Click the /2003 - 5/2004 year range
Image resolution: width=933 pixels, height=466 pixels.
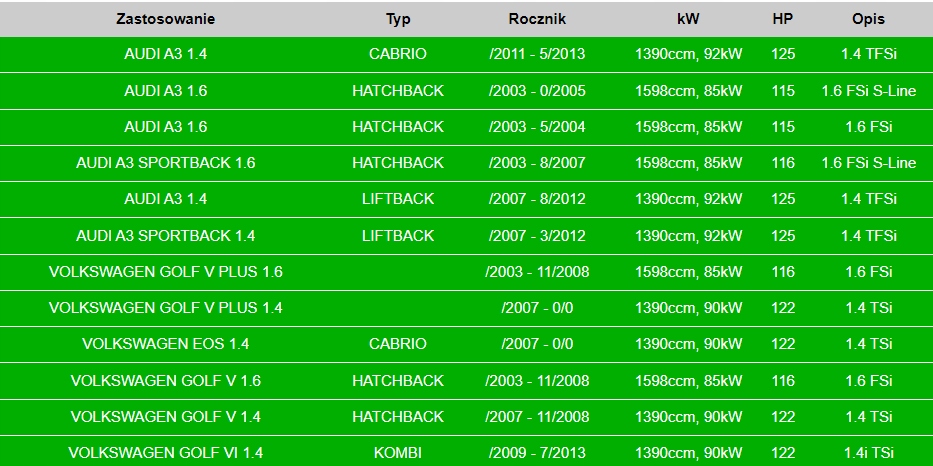point(537,127)
